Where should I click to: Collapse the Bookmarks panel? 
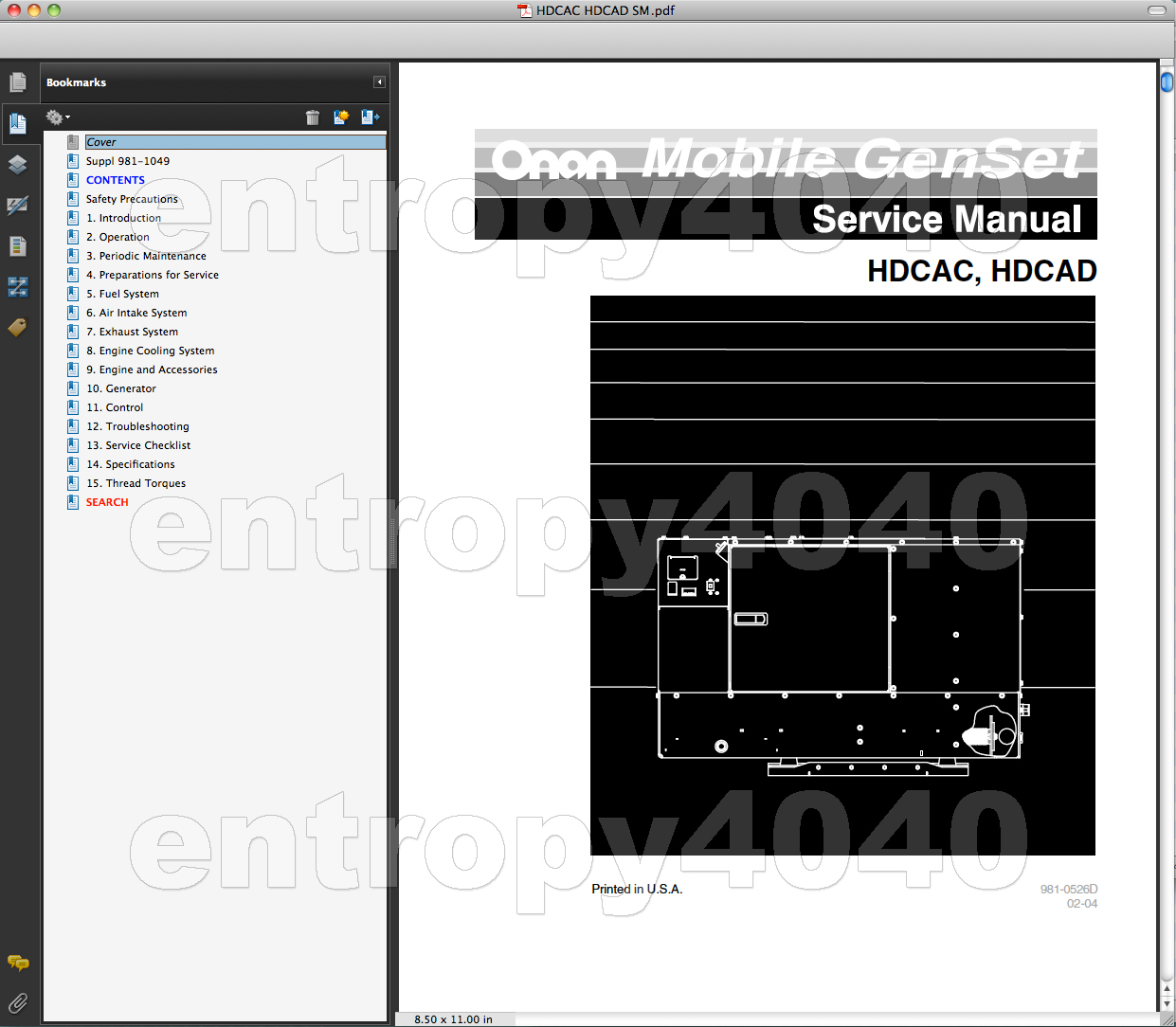click(379, 82)
